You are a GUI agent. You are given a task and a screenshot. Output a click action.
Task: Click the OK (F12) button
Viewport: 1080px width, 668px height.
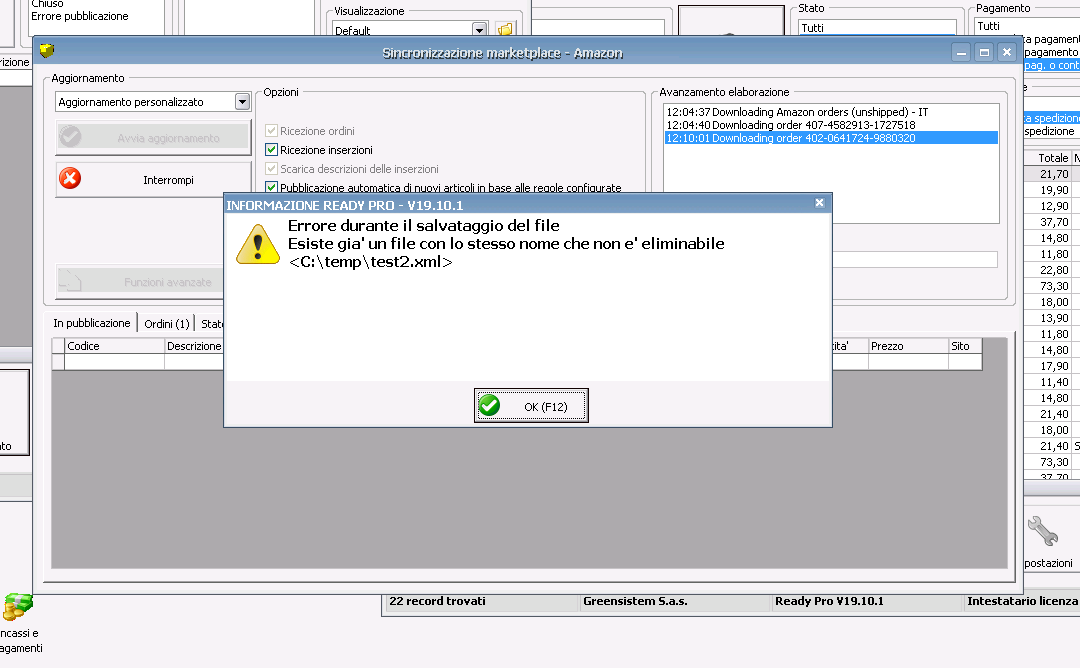click(531, 406)
